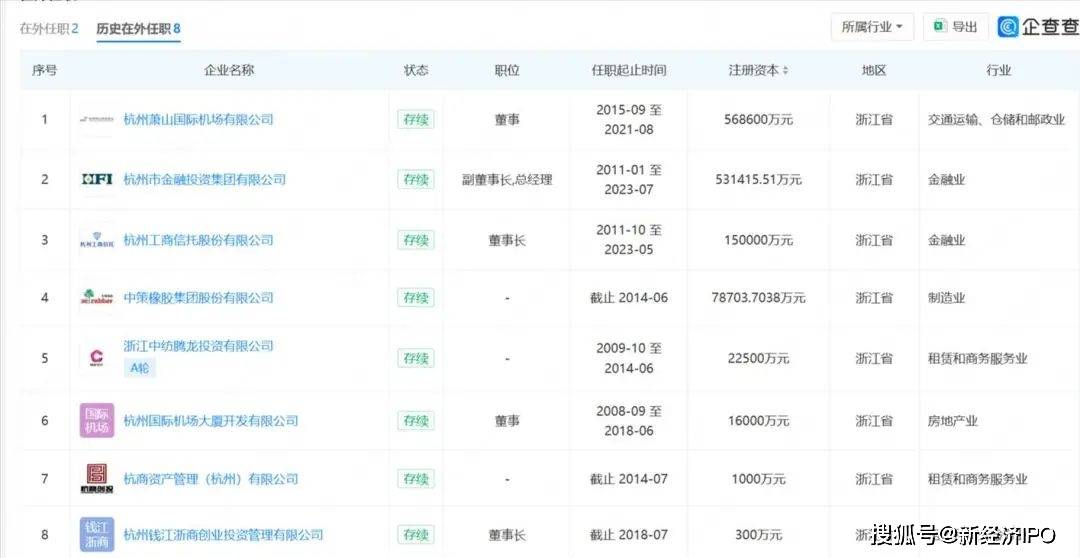Click the 副董事长,总经理 position cell
The width and height of the screenshot is (1080, 558).
[x=507, y=179]
